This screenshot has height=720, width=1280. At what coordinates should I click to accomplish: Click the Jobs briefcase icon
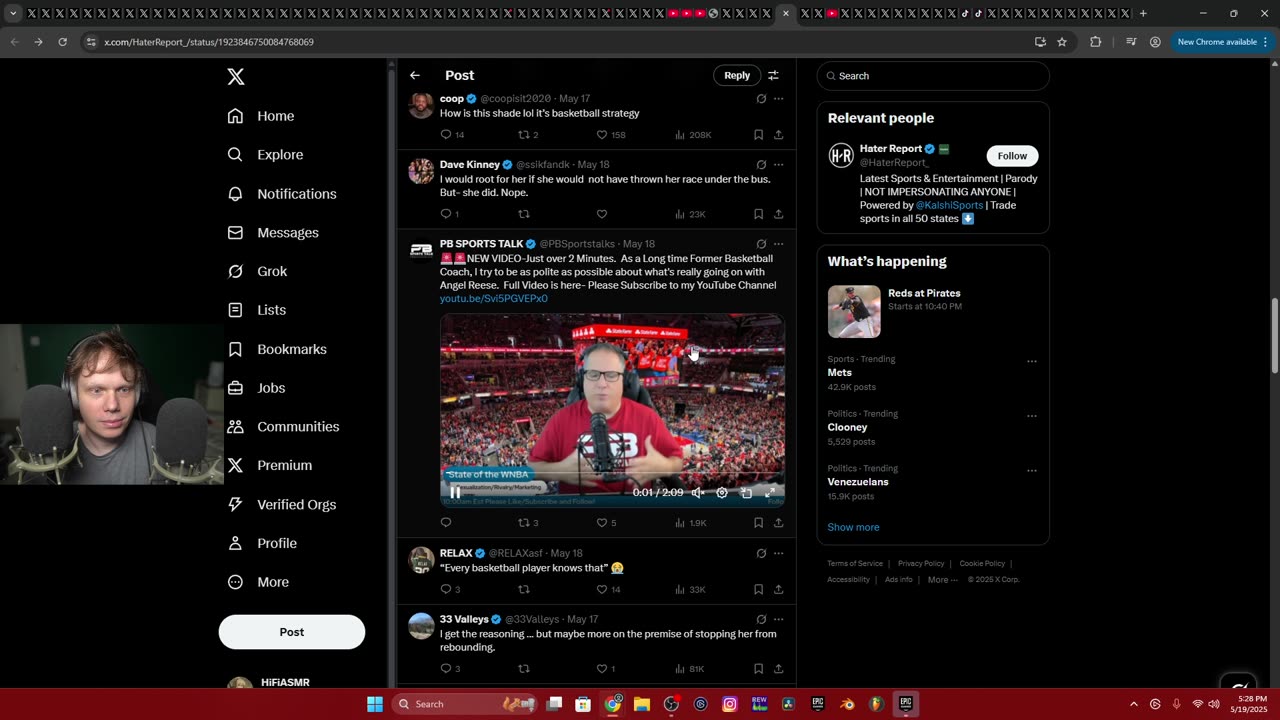[235, 388]
